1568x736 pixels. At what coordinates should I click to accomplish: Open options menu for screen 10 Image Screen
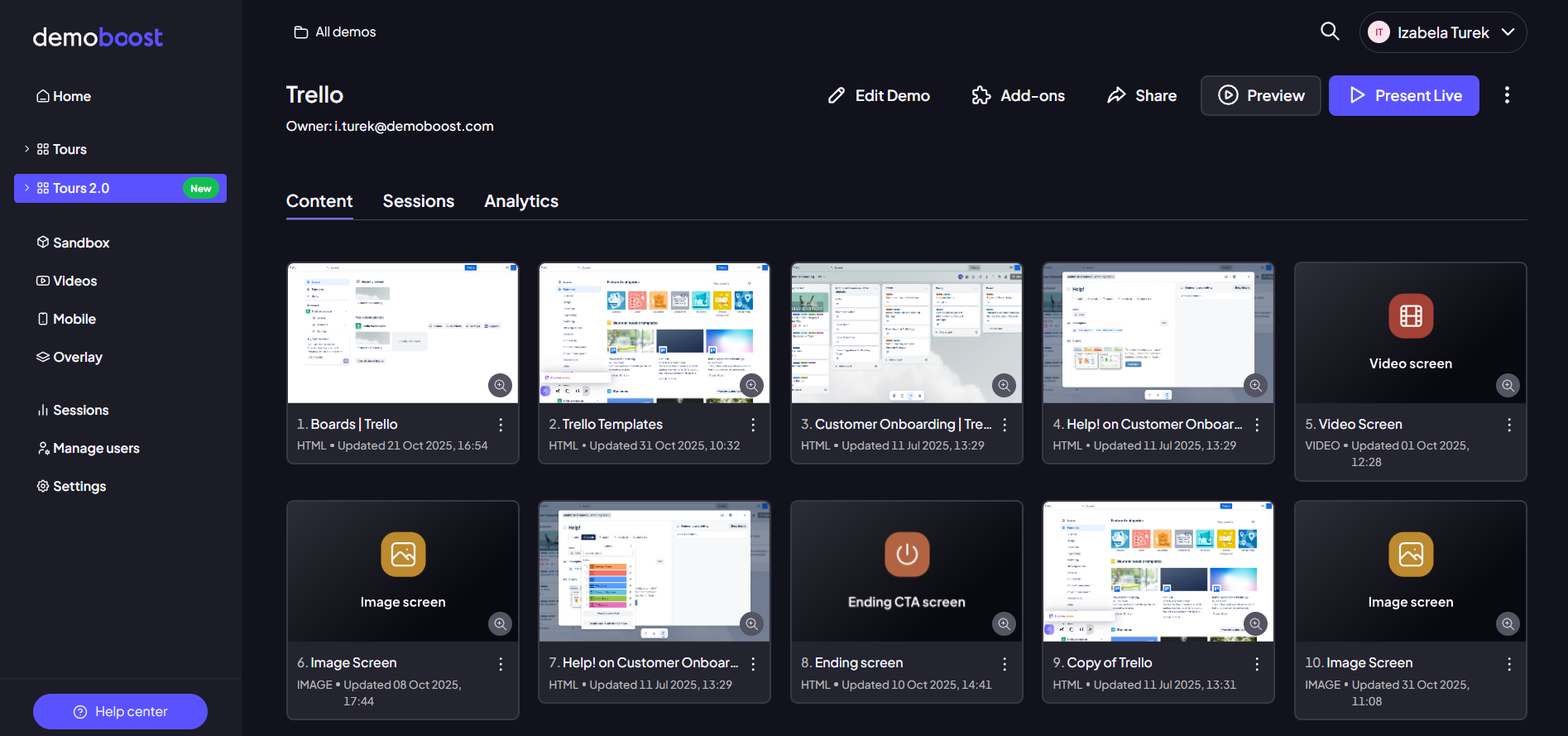pyautogui.click(x=1509, y=664)
